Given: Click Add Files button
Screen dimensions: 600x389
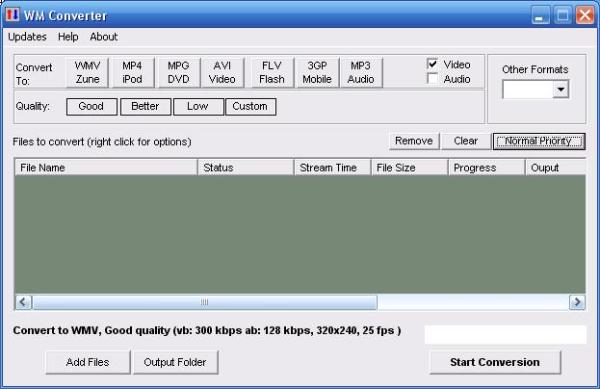Looking at the screenshot, I should tap(88, 362).
